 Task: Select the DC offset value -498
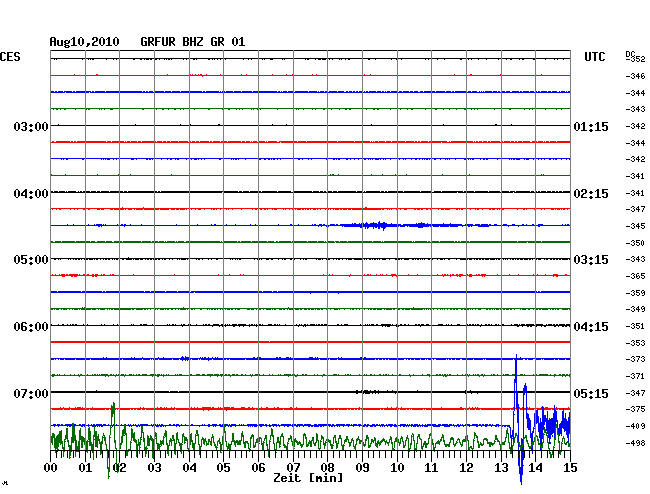[x=635, y=443]
